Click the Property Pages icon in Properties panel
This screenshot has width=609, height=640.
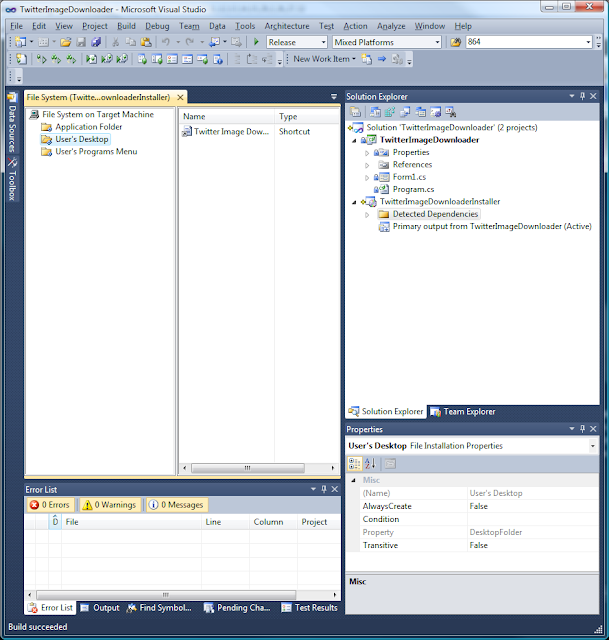(390, 464)
